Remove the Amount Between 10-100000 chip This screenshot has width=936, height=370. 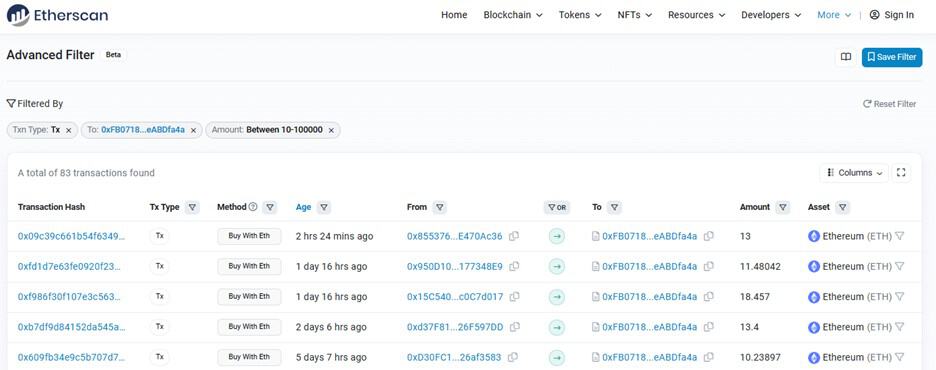coord(331,130)
